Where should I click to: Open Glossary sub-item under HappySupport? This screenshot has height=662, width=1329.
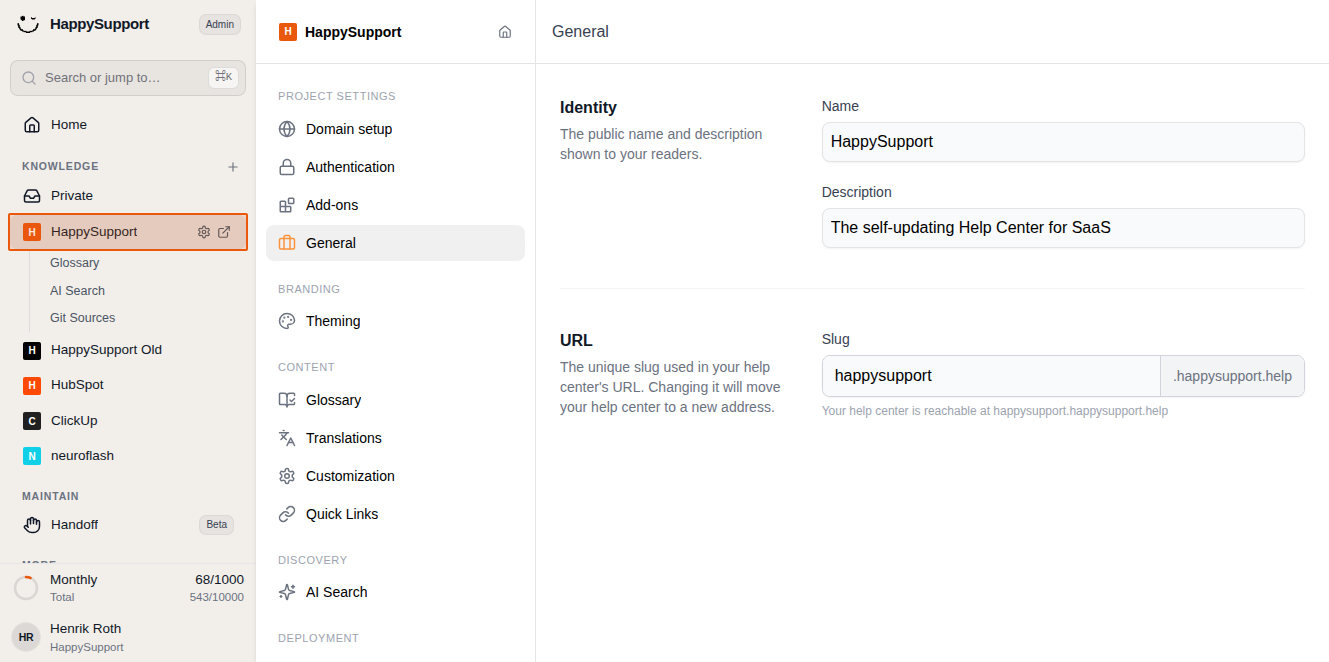75,263
